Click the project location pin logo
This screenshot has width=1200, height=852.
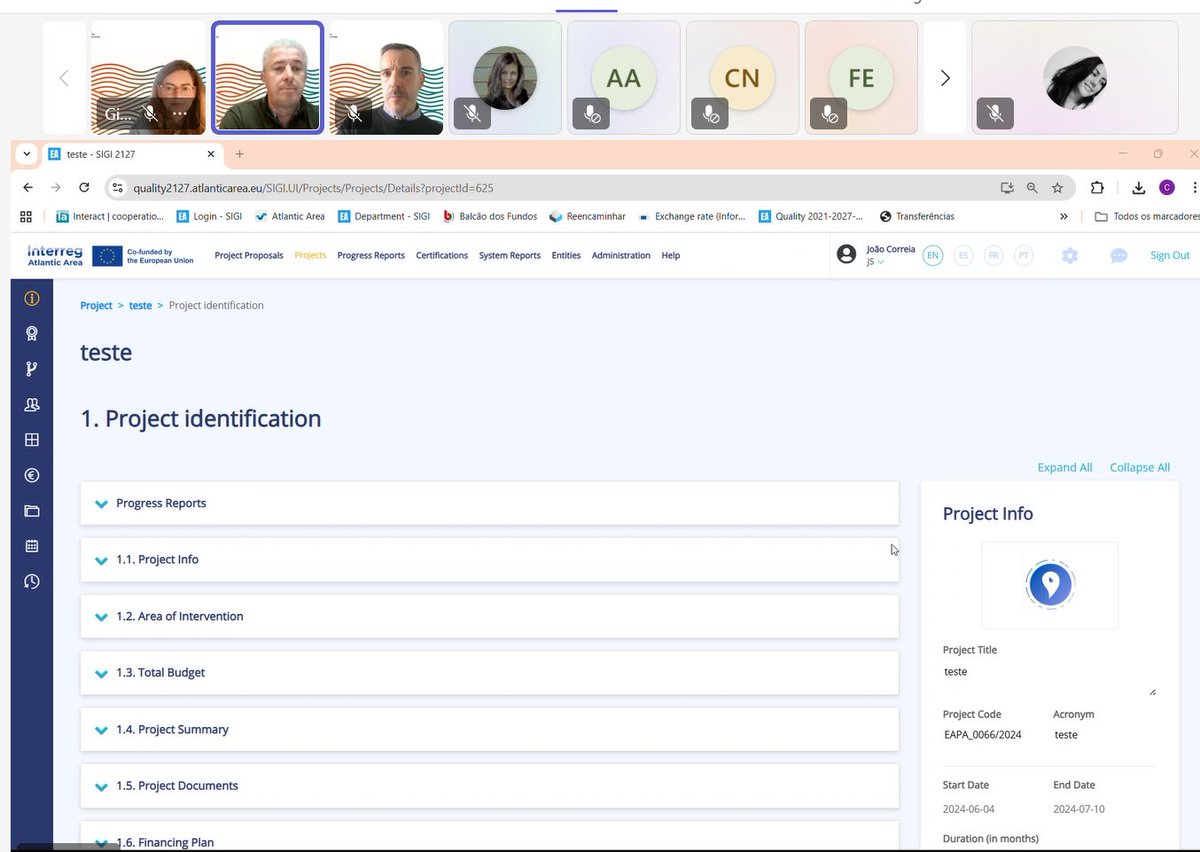pos(1050,585)
